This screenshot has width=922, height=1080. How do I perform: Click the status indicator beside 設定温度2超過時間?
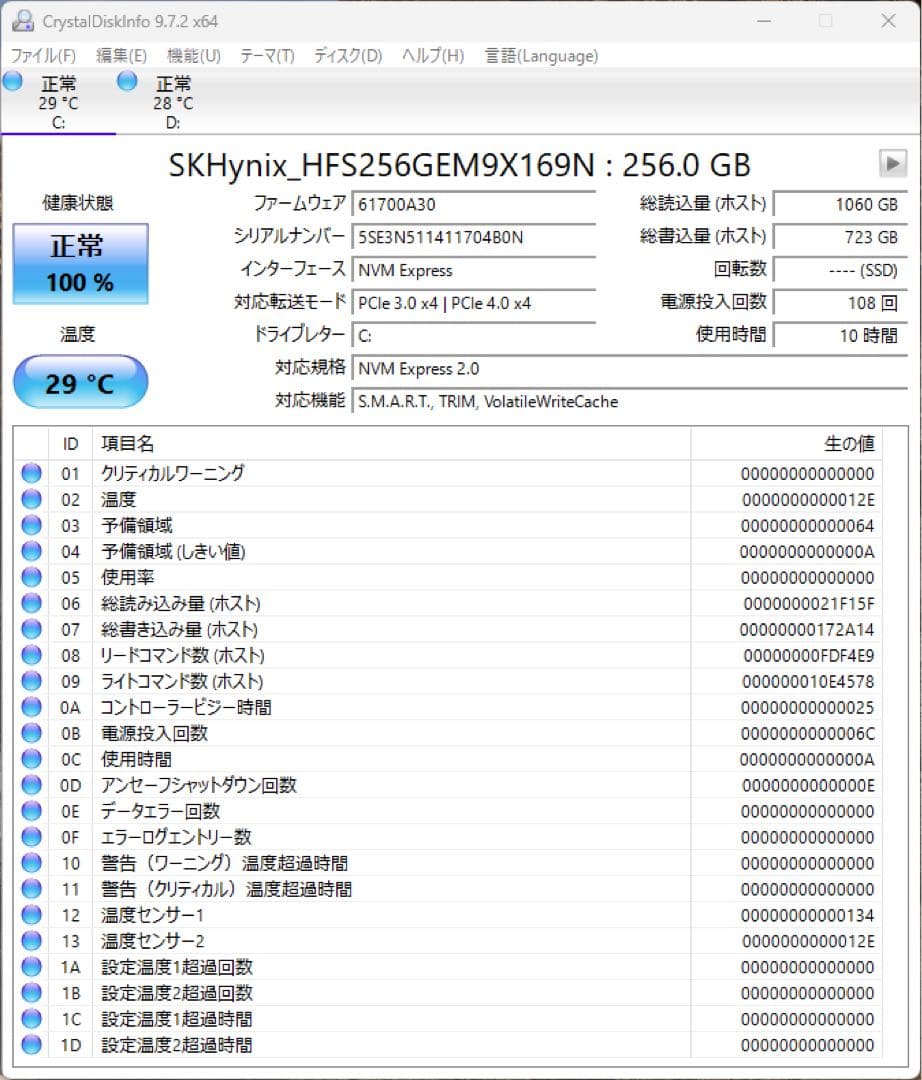coord(30,1045)
